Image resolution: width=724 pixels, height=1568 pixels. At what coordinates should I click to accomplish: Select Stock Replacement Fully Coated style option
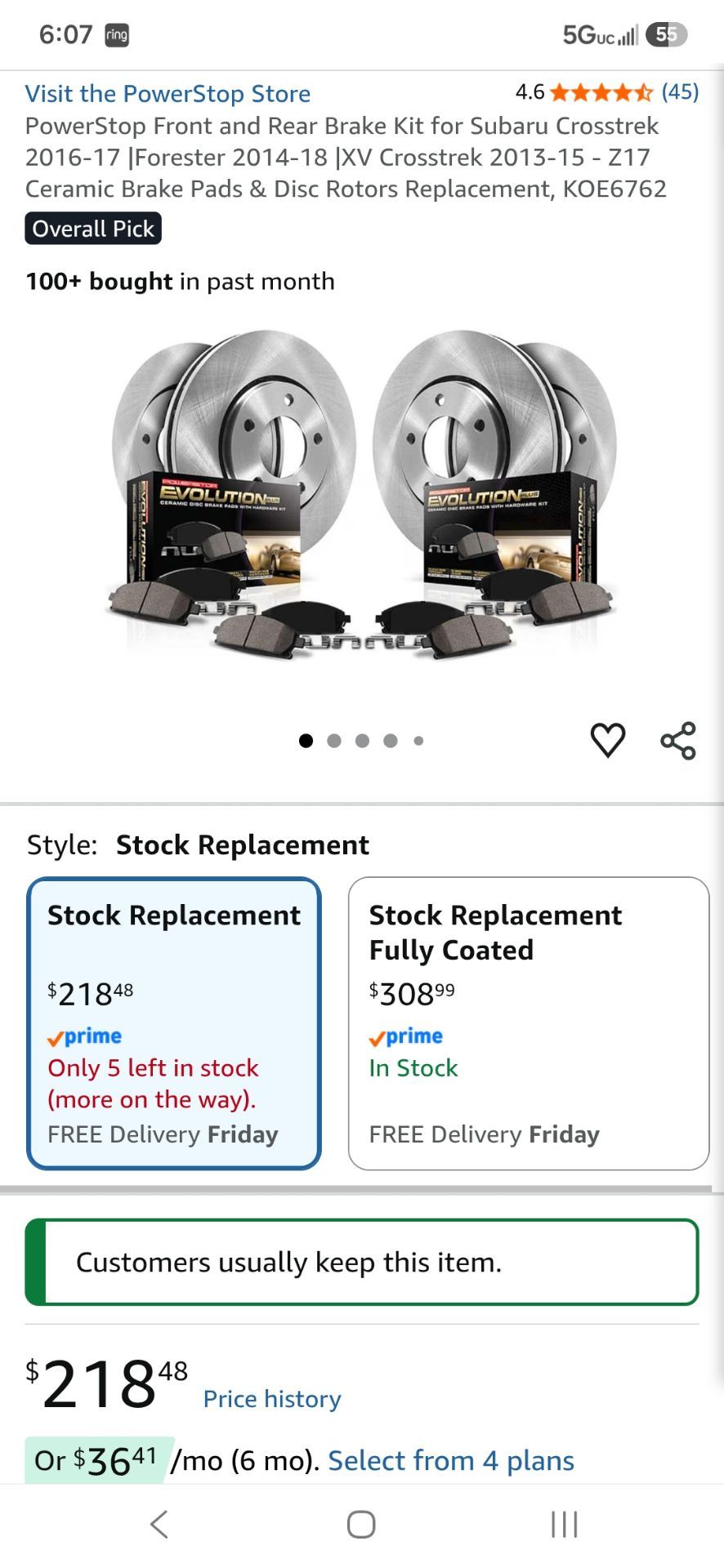point(529,1023)
